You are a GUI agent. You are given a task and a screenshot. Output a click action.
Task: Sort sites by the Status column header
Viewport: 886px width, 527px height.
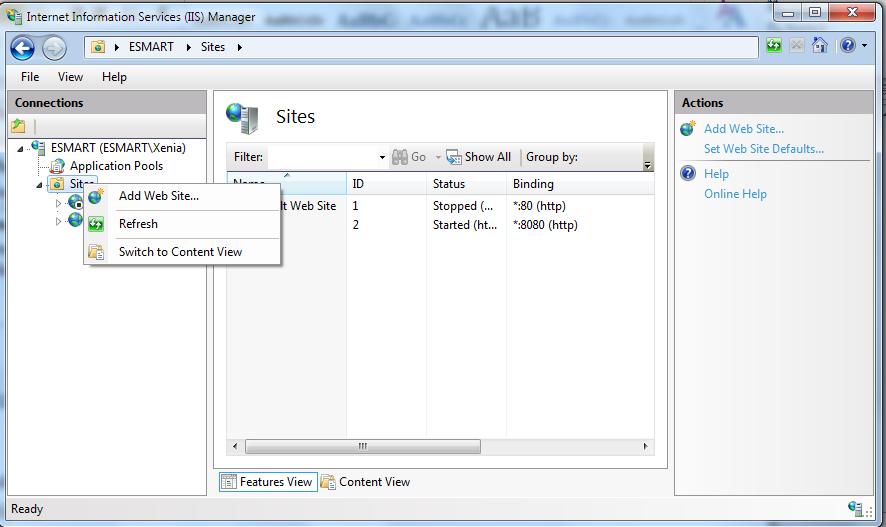pos(466,184)
